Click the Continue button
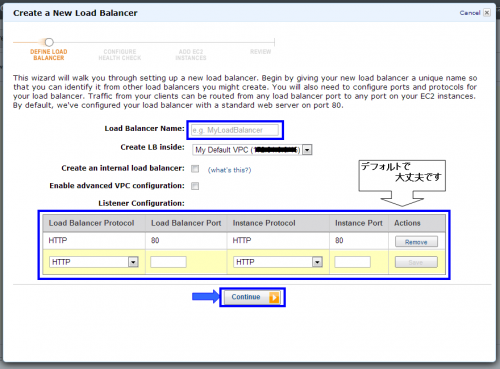 point(252,297)
